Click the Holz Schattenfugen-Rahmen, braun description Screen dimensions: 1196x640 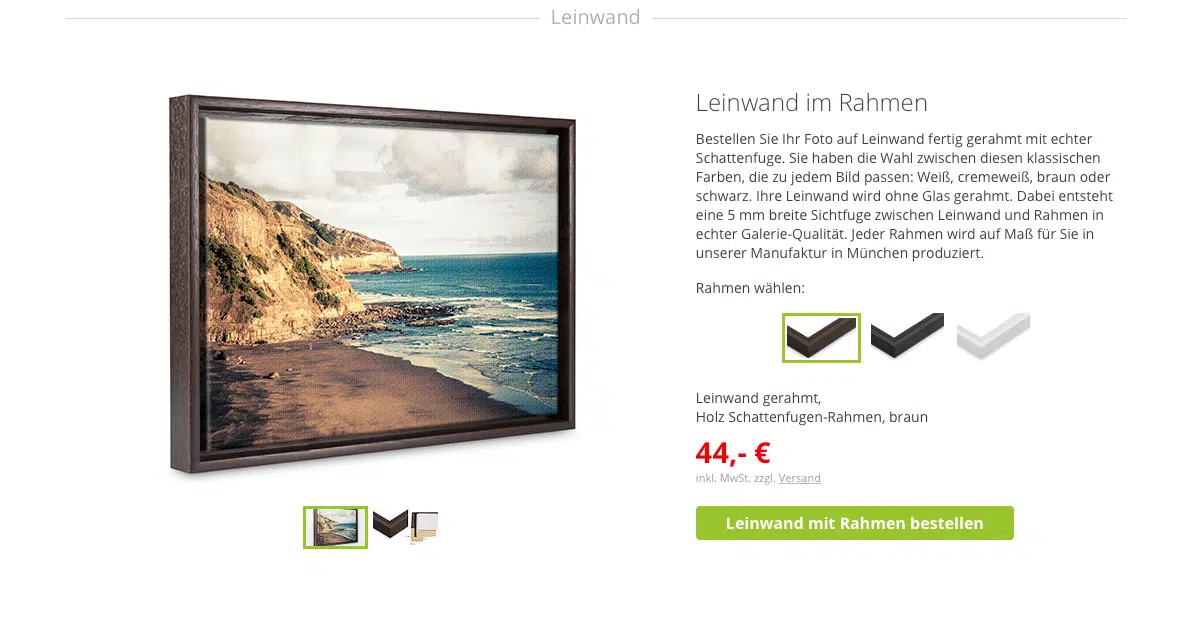[x=812, y=417]
